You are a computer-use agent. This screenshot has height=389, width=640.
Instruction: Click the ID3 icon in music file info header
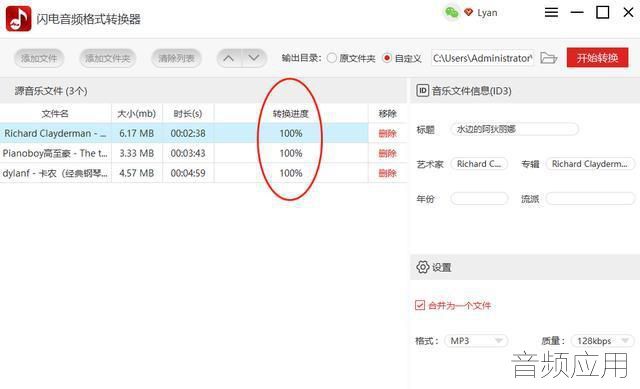(422, 91)
